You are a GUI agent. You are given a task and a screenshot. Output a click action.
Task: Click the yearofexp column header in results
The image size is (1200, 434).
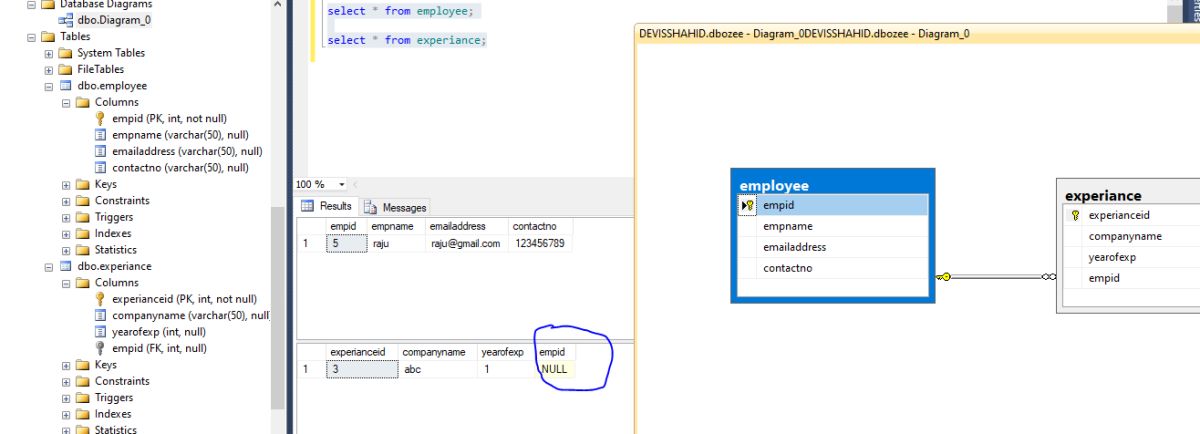pos(505,352)
